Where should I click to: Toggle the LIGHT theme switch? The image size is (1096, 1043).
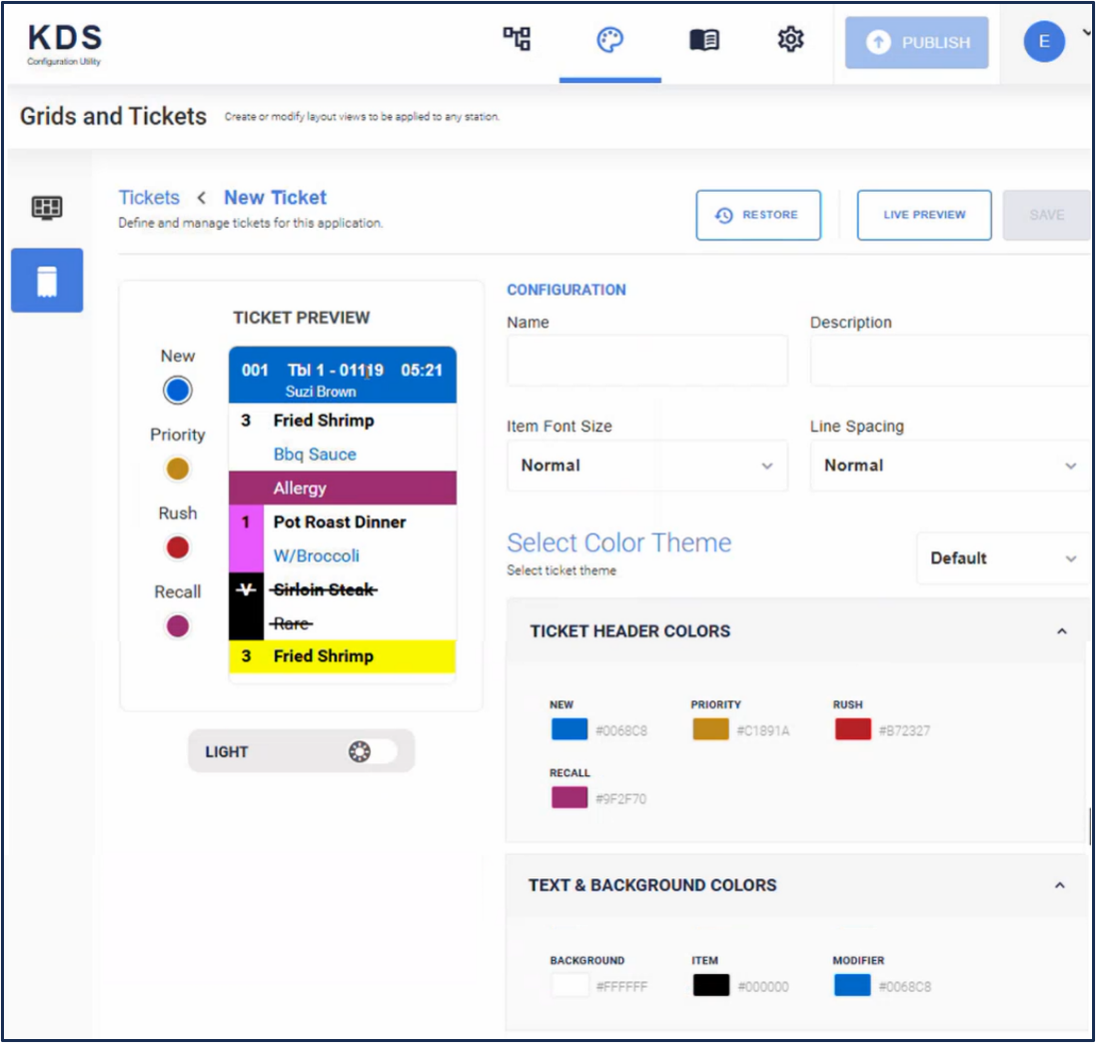coord(372,751)
